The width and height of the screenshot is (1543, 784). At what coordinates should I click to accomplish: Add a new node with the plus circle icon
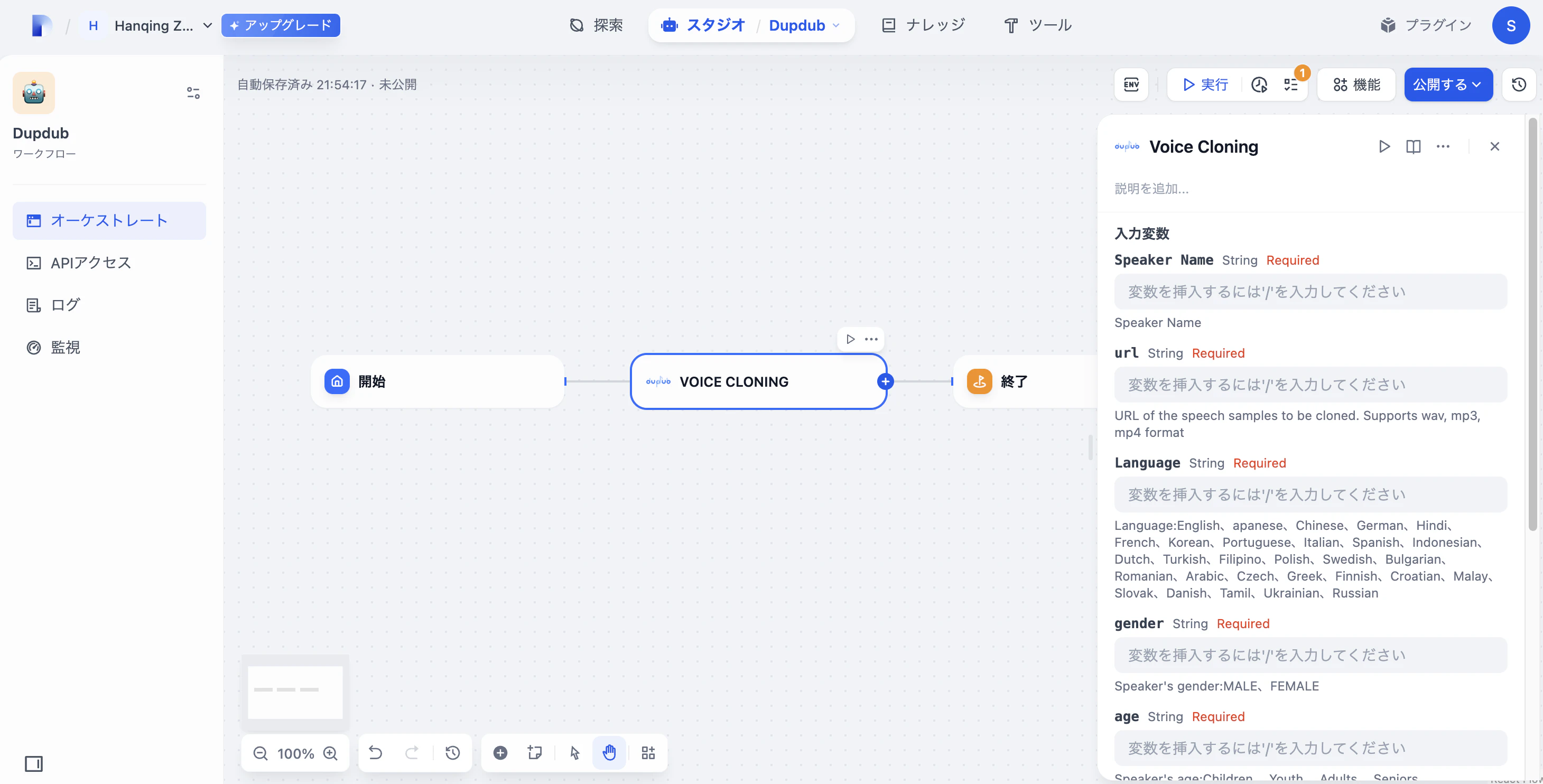click(x=500, y=753)
